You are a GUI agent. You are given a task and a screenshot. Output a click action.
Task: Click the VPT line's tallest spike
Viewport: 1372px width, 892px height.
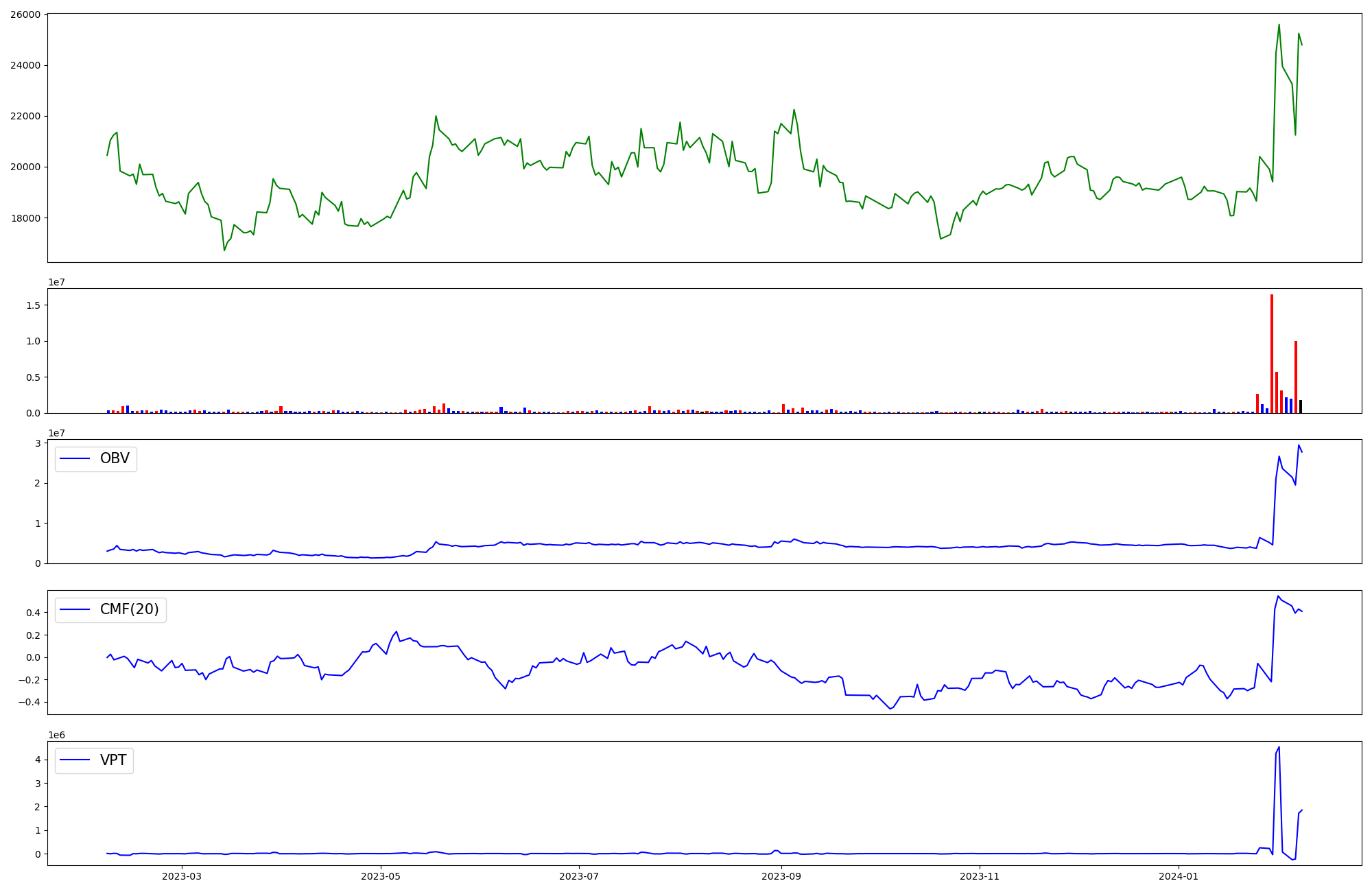click(1279, 748)
